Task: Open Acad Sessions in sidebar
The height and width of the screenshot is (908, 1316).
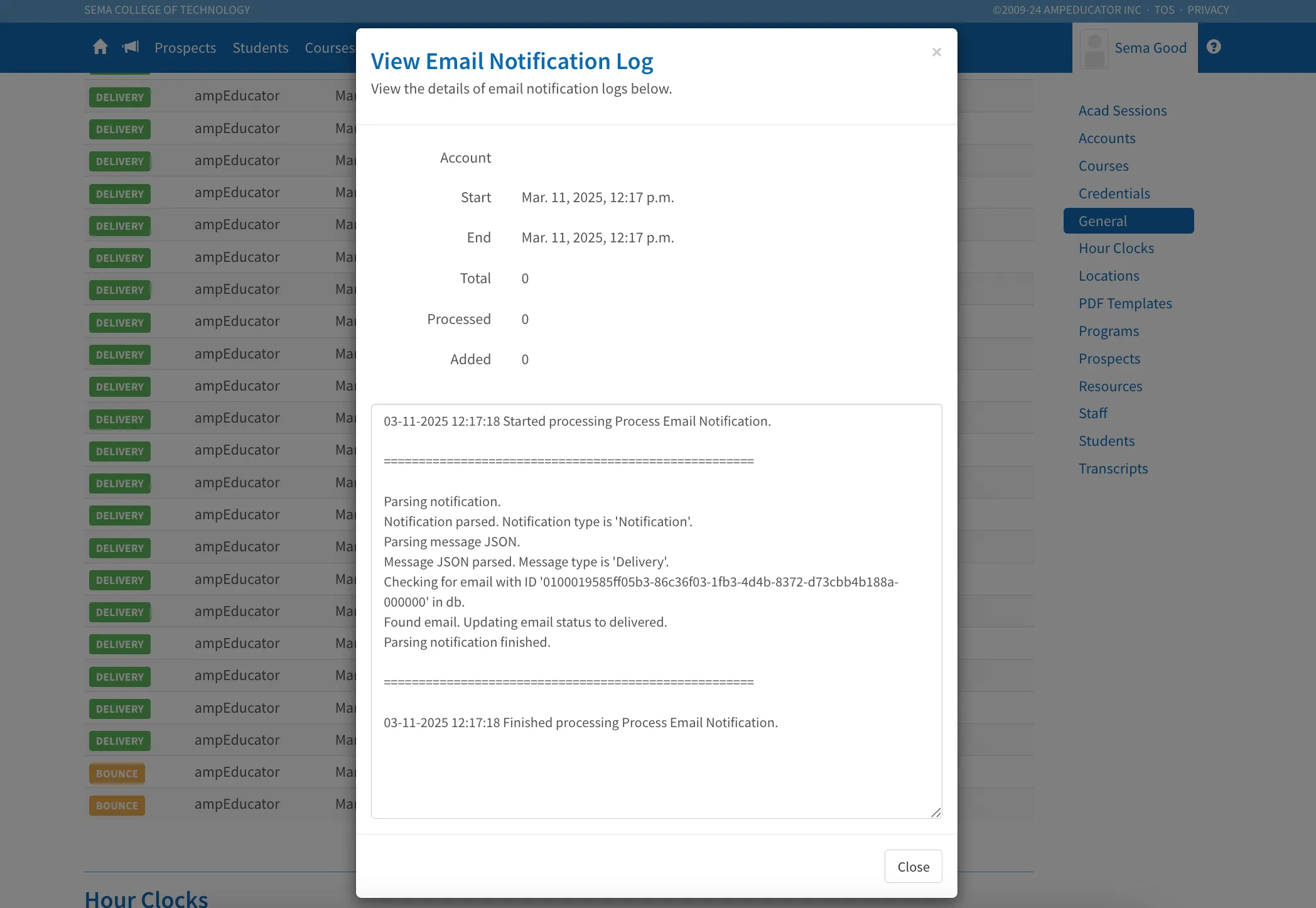Action: coord(1123,111)
